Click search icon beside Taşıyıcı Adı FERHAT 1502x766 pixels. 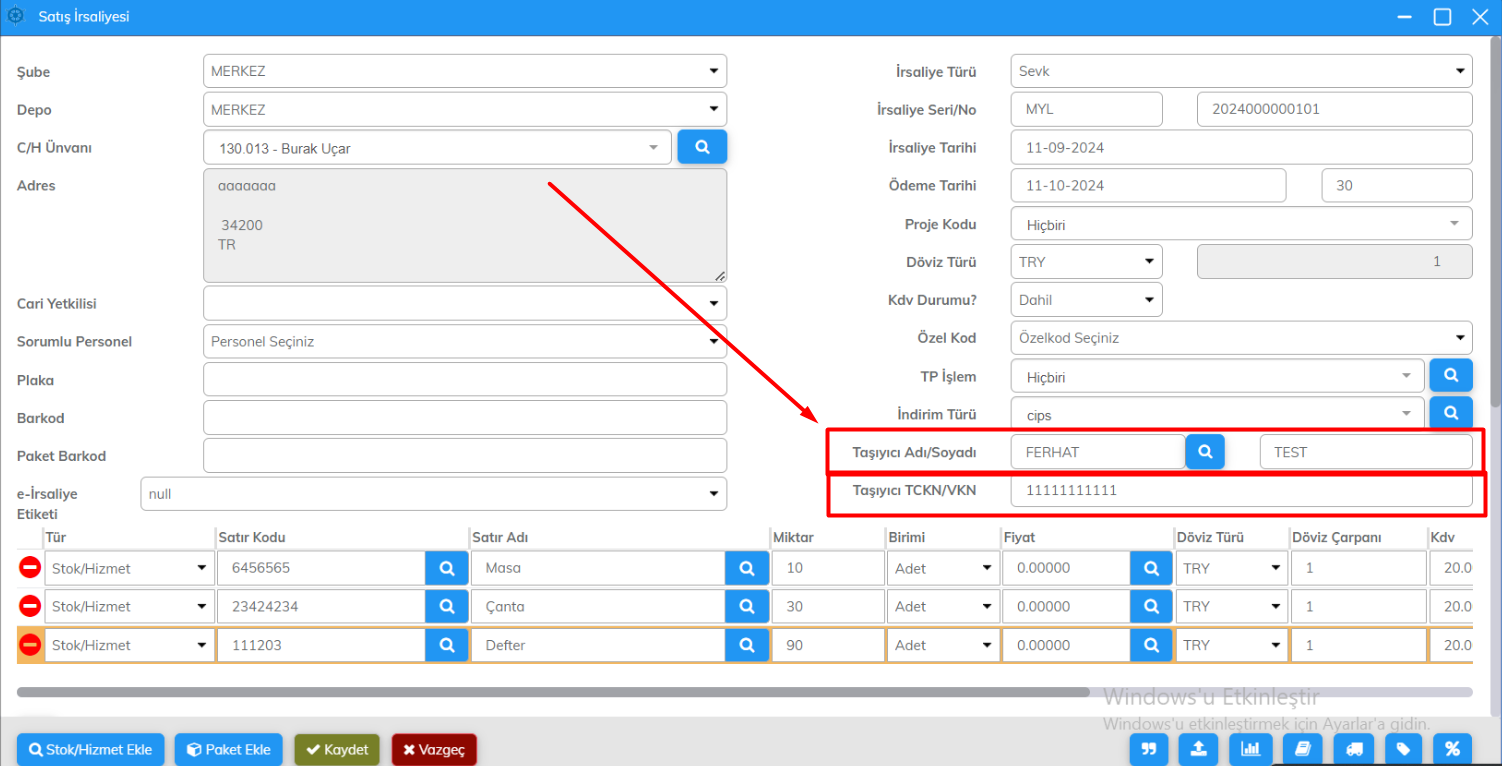pos(1205,452)
